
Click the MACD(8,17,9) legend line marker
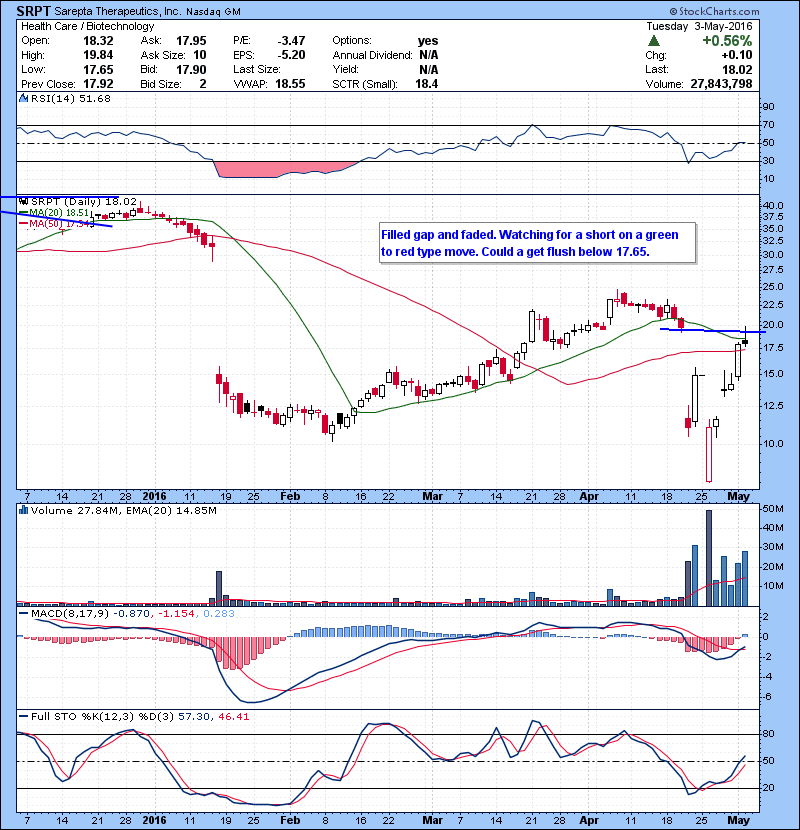click(23, 614)
